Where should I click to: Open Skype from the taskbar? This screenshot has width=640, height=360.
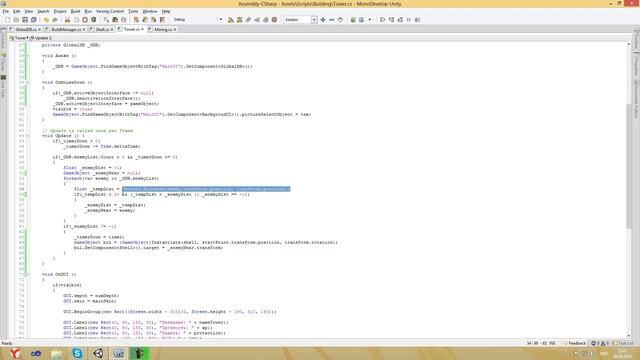77,353
